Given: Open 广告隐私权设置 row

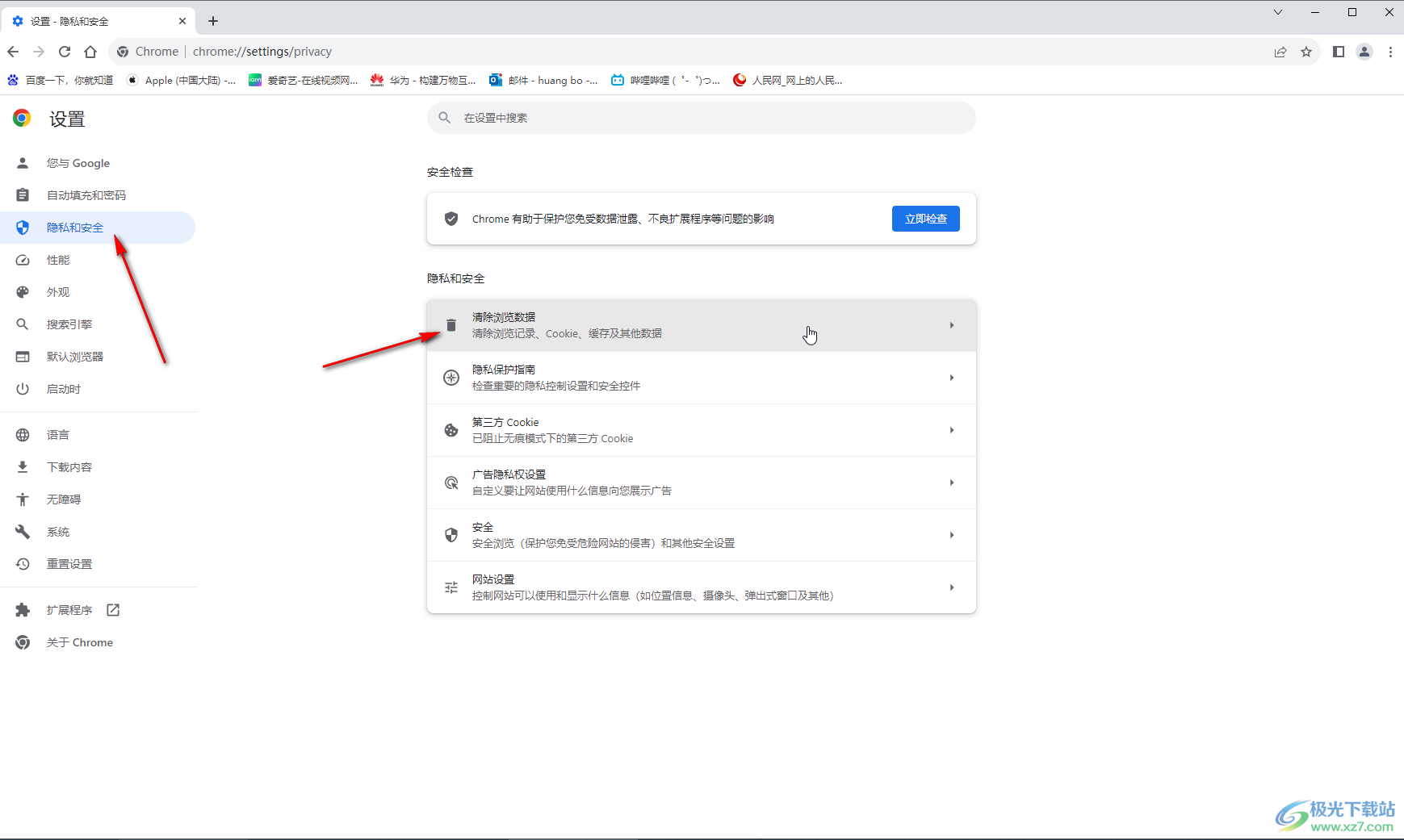Looking at the screenshot, I should (701, 483).
